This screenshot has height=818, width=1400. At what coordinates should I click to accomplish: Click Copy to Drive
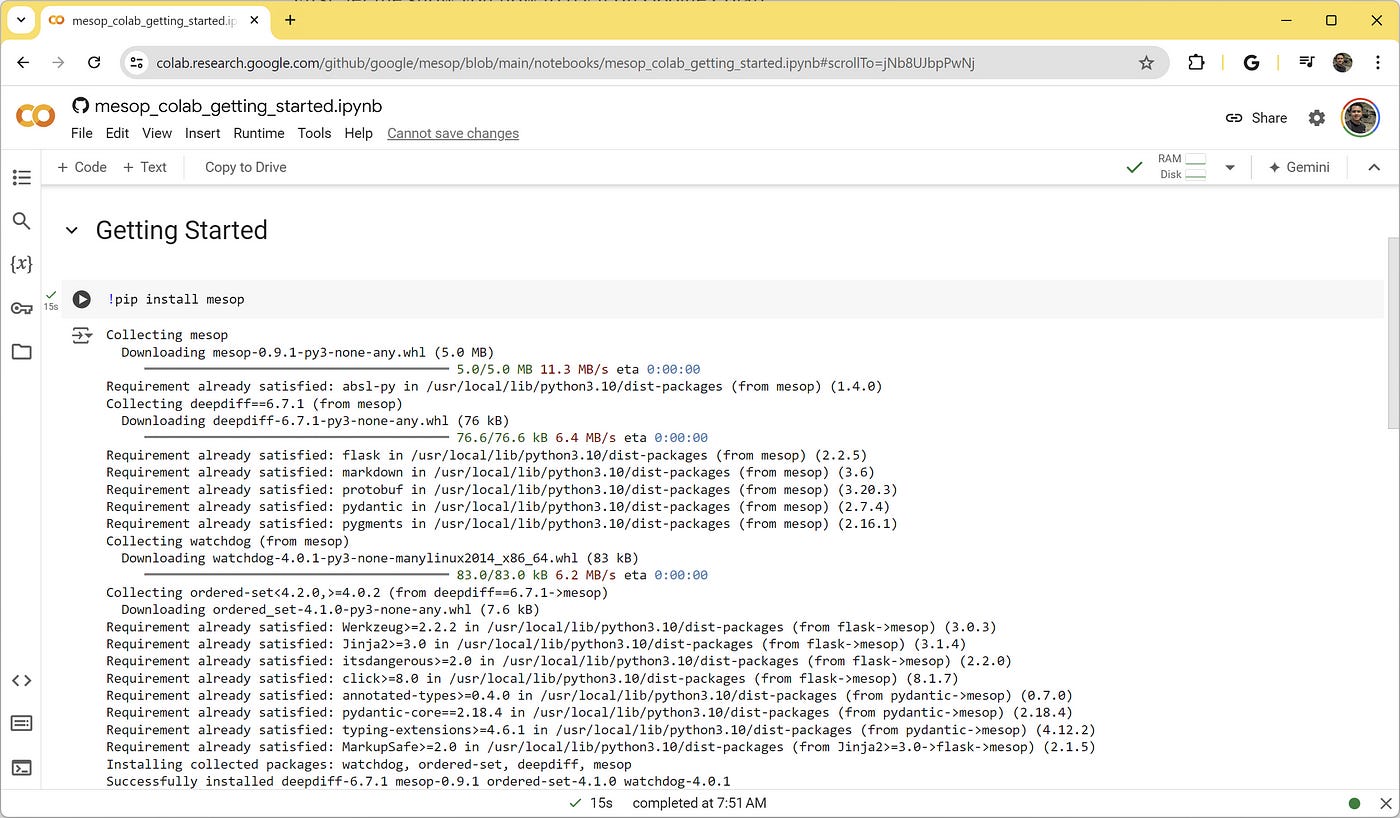pos(245,167)
